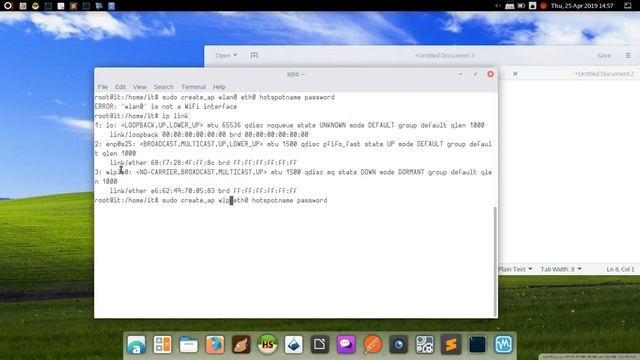Open the purple chat app in dock
The width and height of the screenshot is (640, 360).
346,344
